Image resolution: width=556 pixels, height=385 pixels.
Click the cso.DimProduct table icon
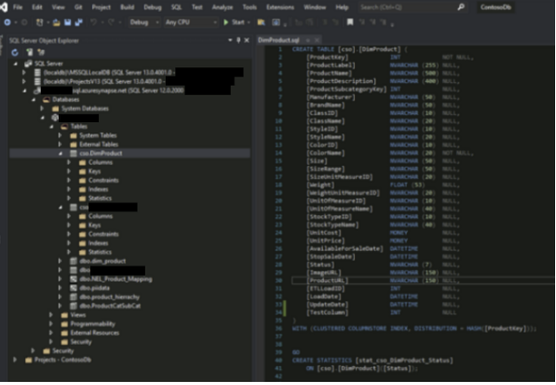(x=73, y=153)
